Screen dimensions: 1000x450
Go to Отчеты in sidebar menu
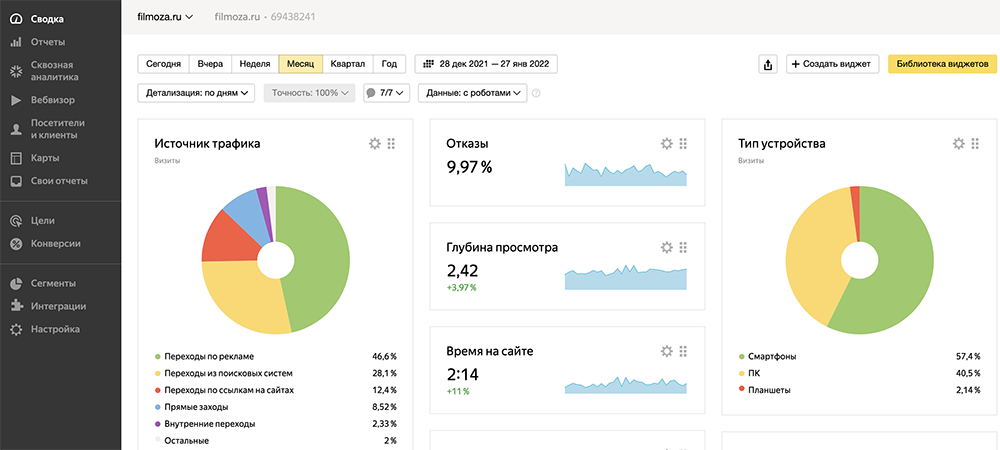point(48,42)
